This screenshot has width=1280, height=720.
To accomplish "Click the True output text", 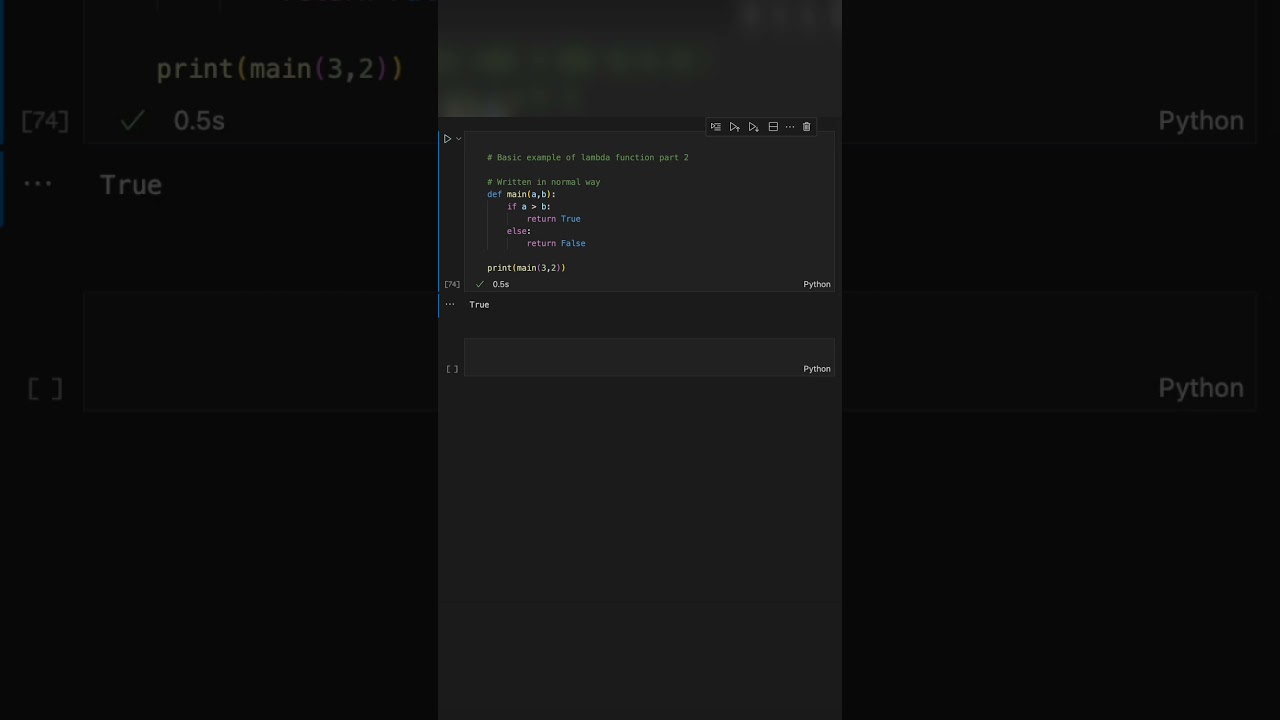I will coord(479,304).
